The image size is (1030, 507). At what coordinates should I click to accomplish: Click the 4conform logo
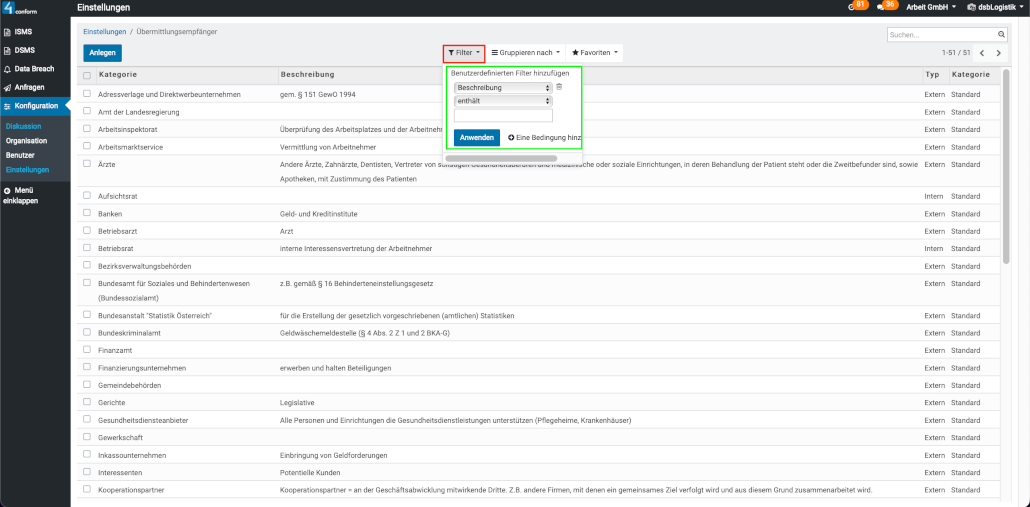22,8
